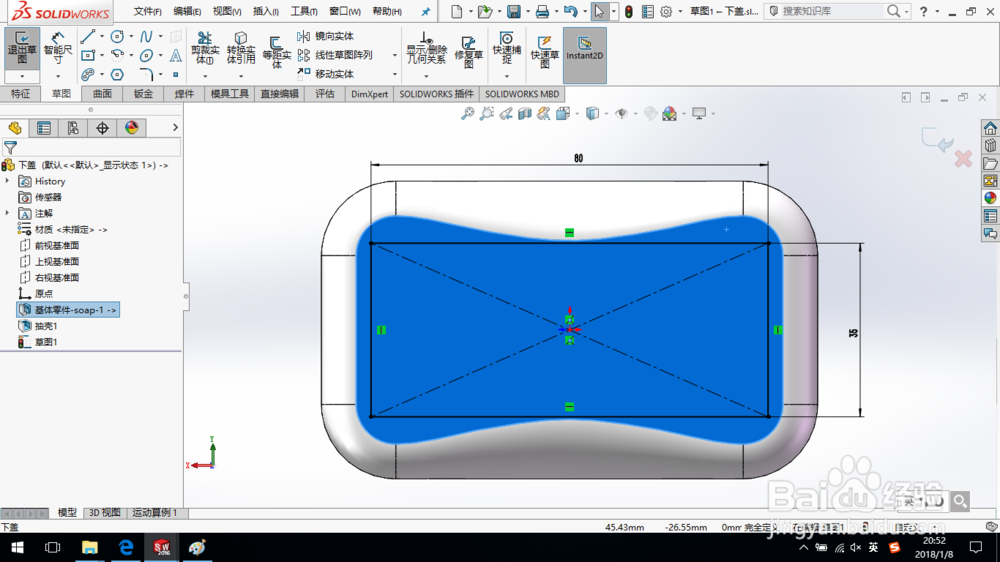Screen dimensions: 1000x562
Task: Open the dropdown under Exit Sketch button
Action: click(x=22, y=77)
